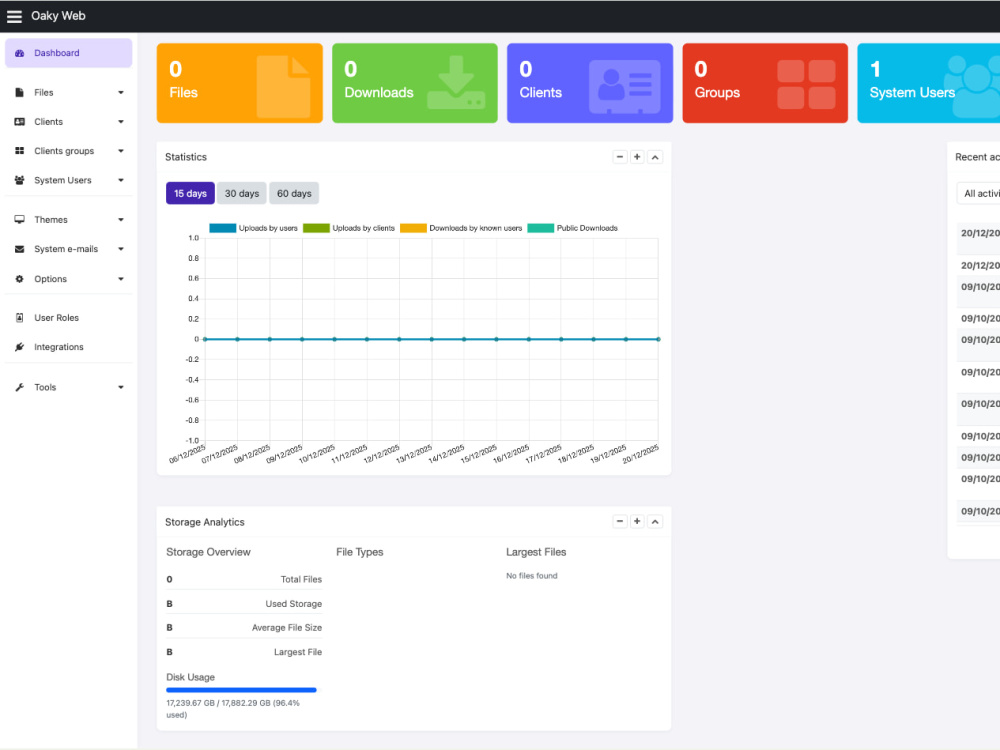
Task: Expand the System e-mails submenu arrow
Action: coord(121,249)
